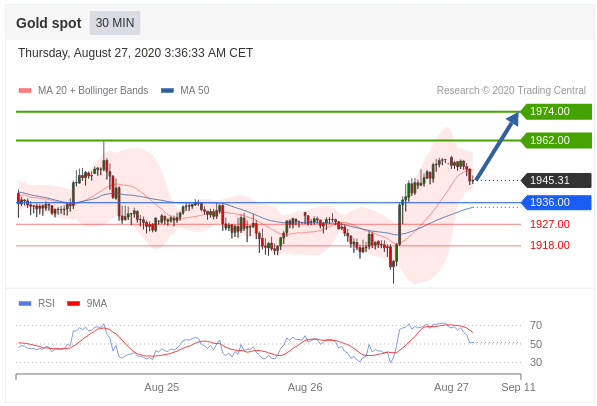Click the Aug 25 date axis label

tap(161, 387)
